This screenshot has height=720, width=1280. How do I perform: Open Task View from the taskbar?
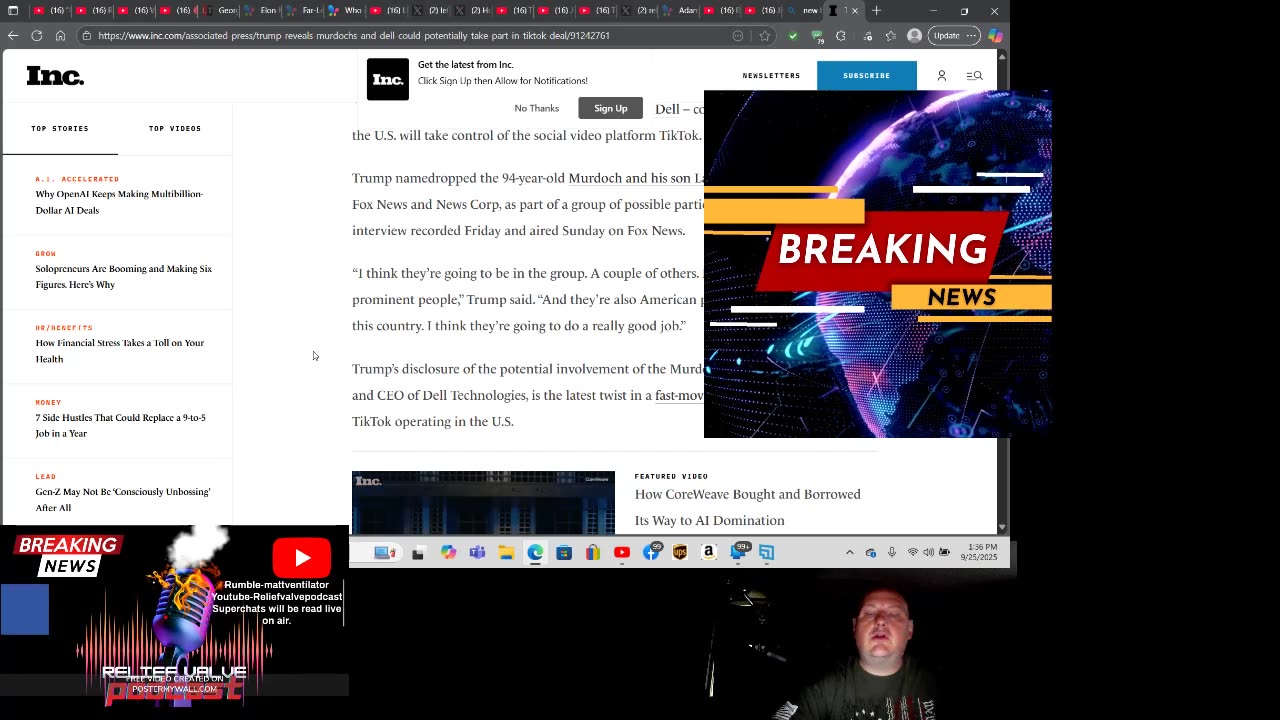tap(418, 552)
